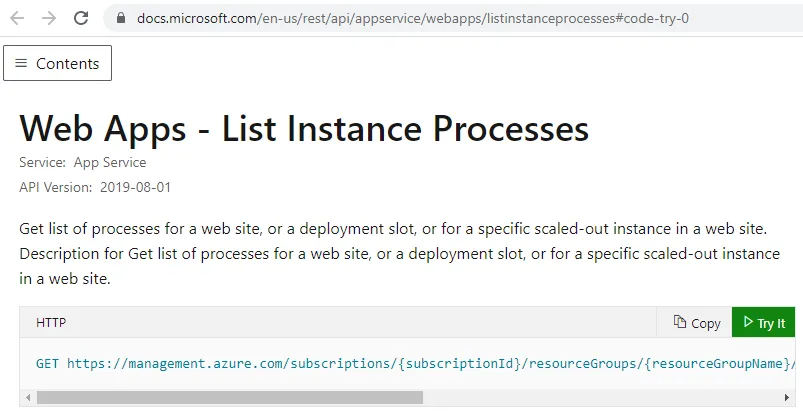Viewport: 803px width, 419px height.
Task: Click the horizontal scrollbar thumb under code
Action: point(230,397)
